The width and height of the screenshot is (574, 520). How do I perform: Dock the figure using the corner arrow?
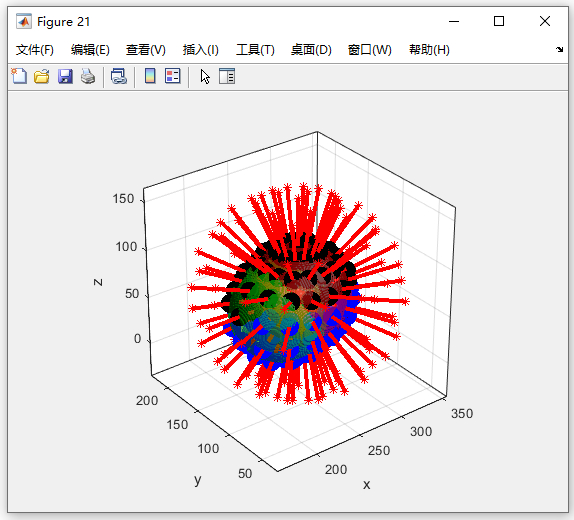tap(559, 49)
